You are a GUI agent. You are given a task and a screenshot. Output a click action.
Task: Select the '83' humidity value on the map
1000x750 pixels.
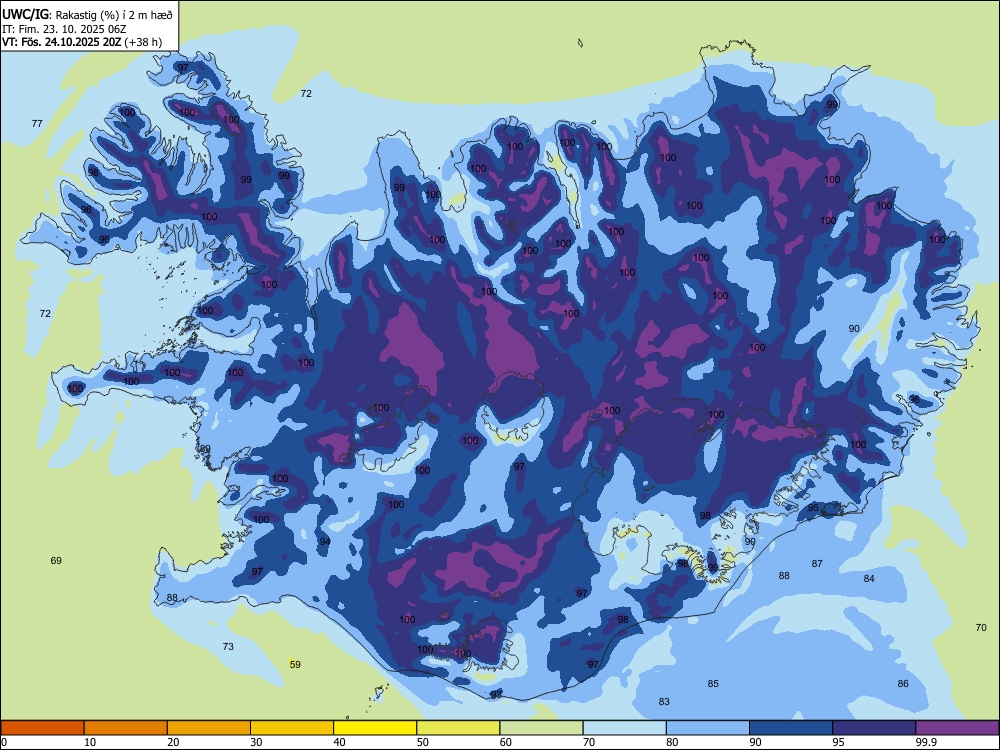pos(664,702)
